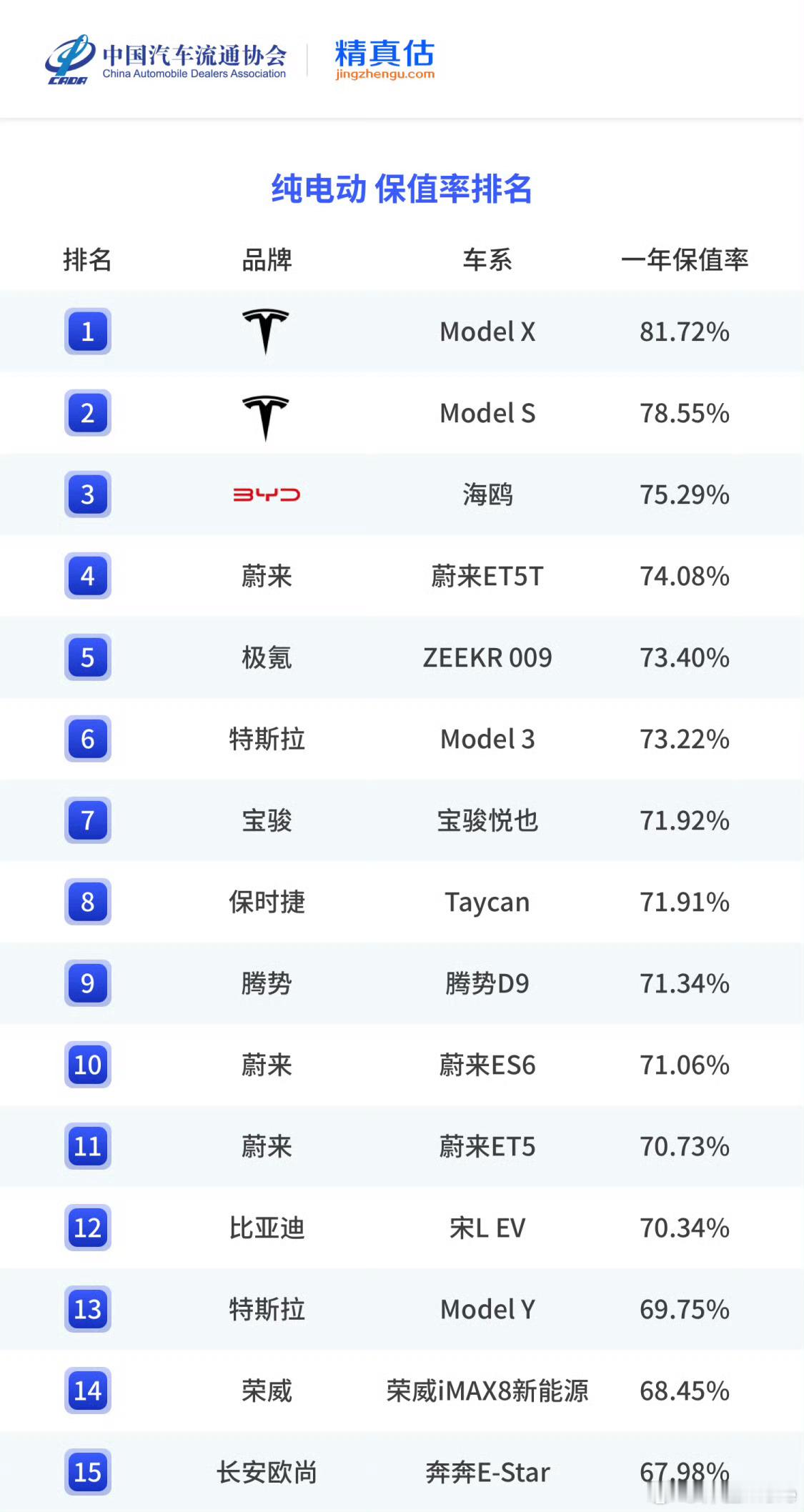Click the 纯电动 保值率排名 title
Image resolution: width=804 pixels, height=1512 pixels.
coord(402,189)
